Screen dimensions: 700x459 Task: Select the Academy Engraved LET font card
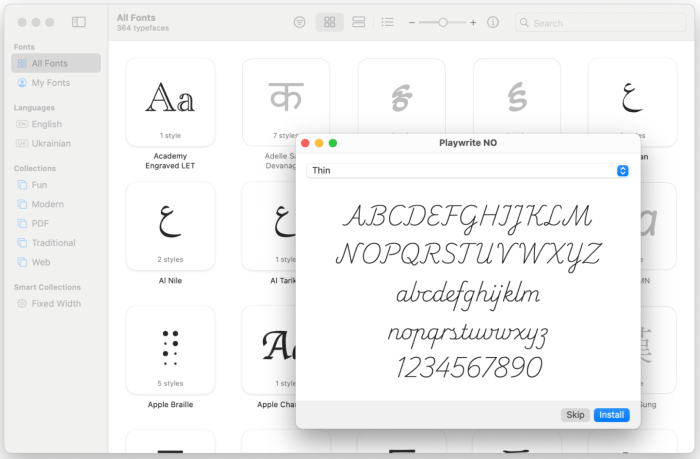(x=170, y=102)
